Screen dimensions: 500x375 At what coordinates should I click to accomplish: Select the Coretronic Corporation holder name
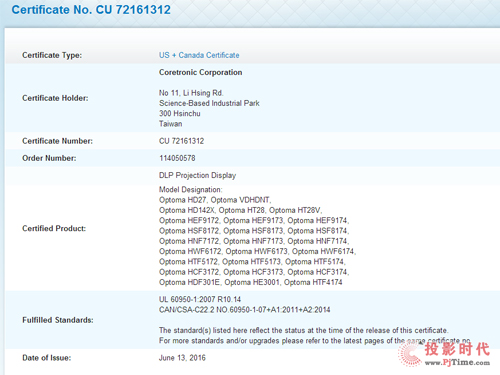pos(201,72)
